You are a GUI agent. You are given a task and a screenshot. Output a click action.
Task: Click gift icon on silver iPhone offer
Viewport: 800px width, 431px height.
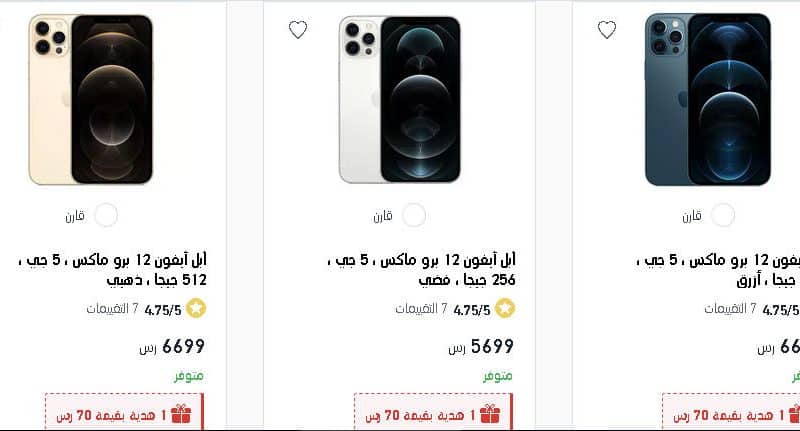(490, 414)
